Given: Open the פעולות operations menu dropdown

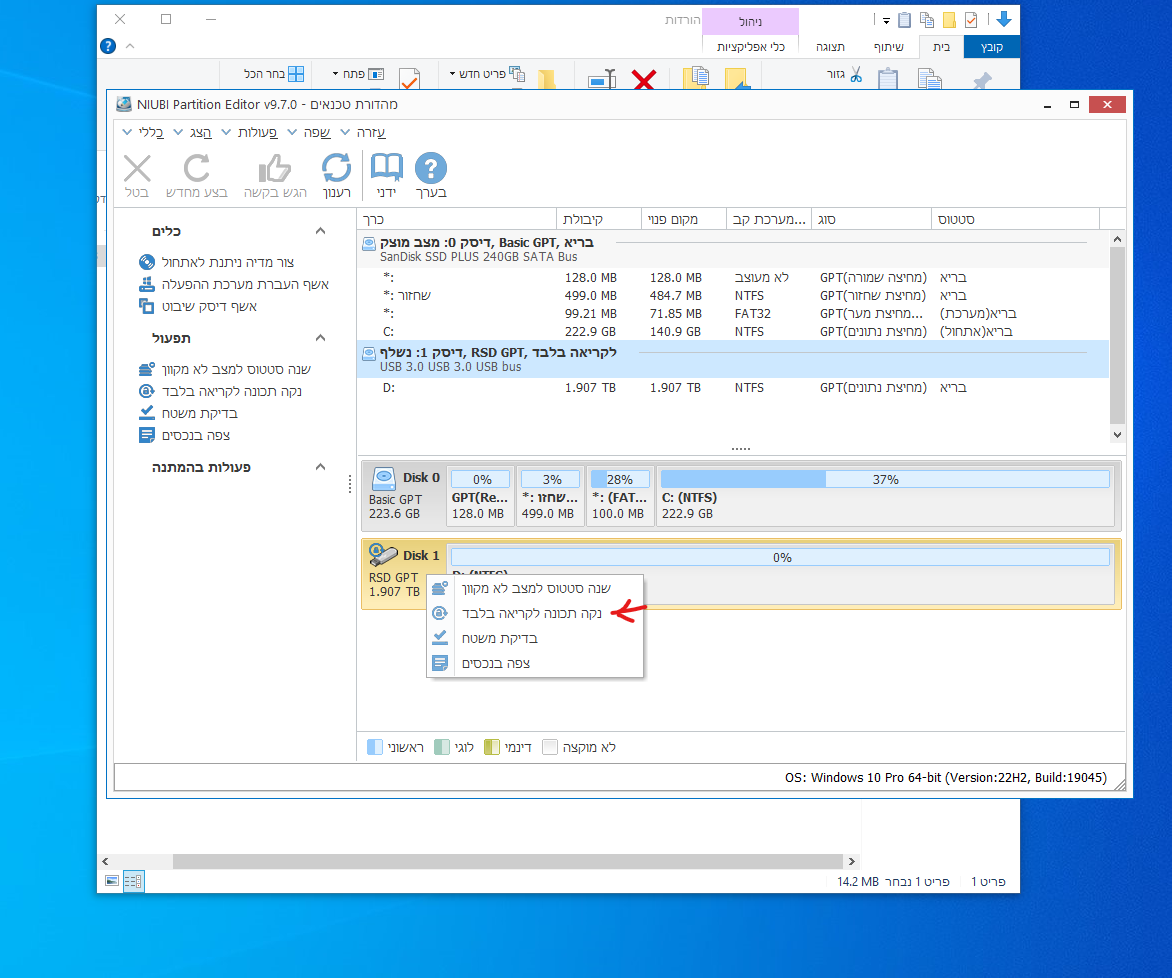Looking at the screenshot, I should pos(250,132).
